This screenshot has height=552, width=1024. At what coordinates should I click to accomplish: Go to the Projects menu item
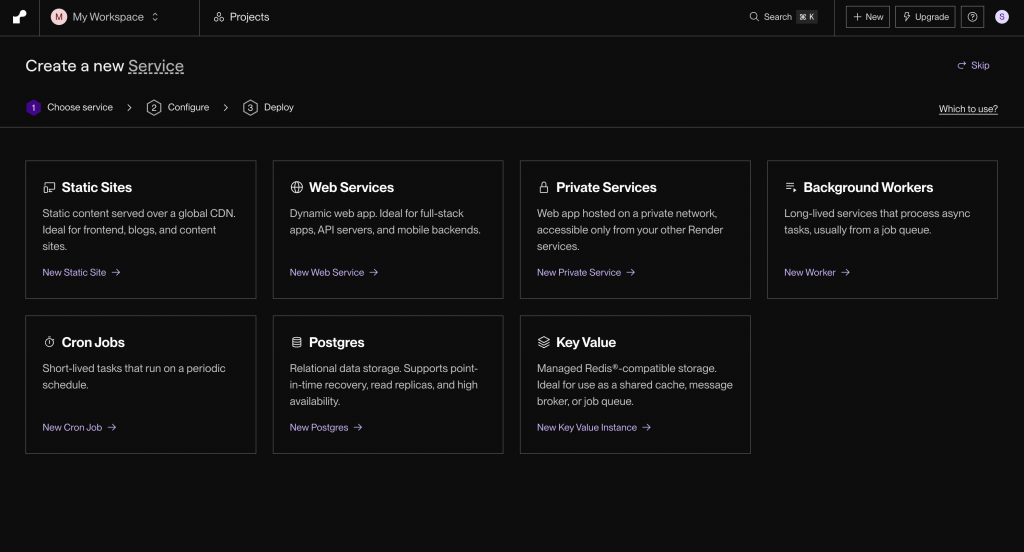click(x=241, y=17)
